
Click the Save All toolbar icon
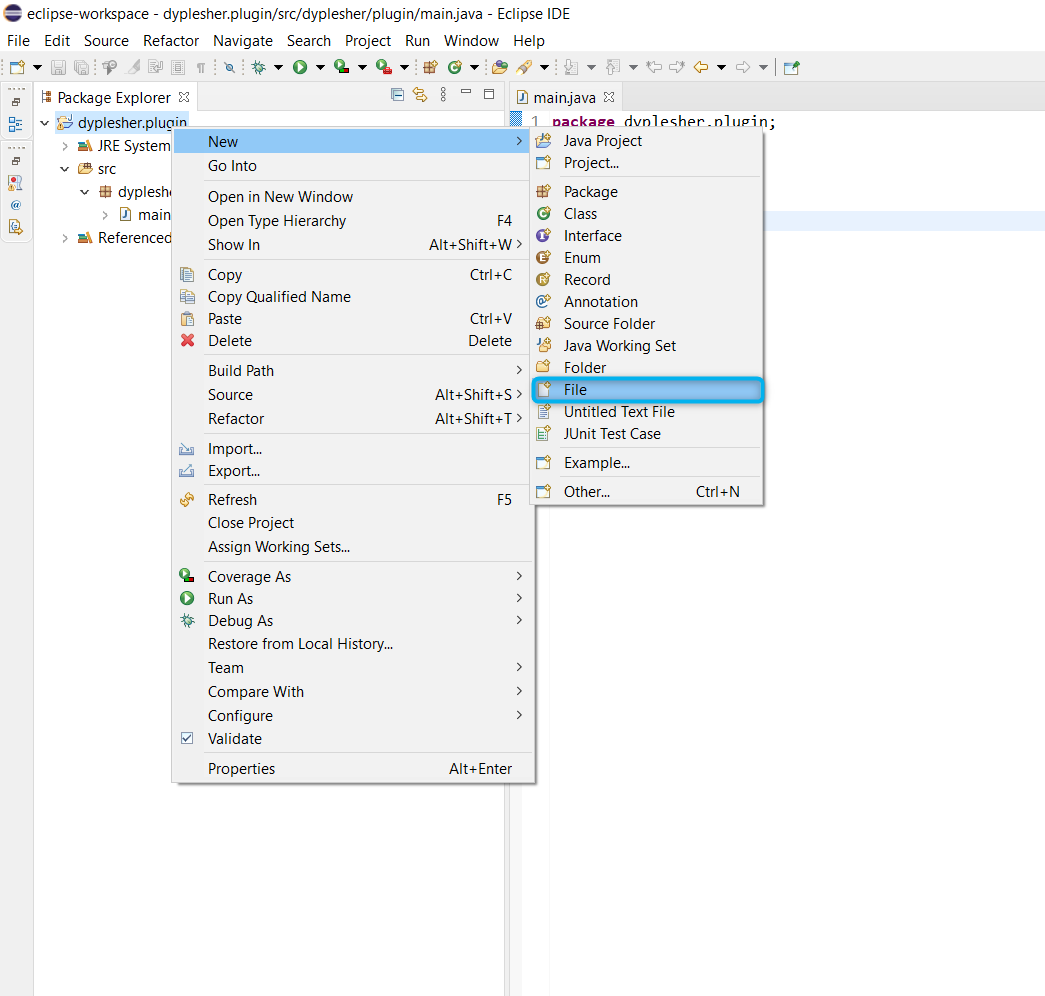pyautogui.click(x=81, y=67)
